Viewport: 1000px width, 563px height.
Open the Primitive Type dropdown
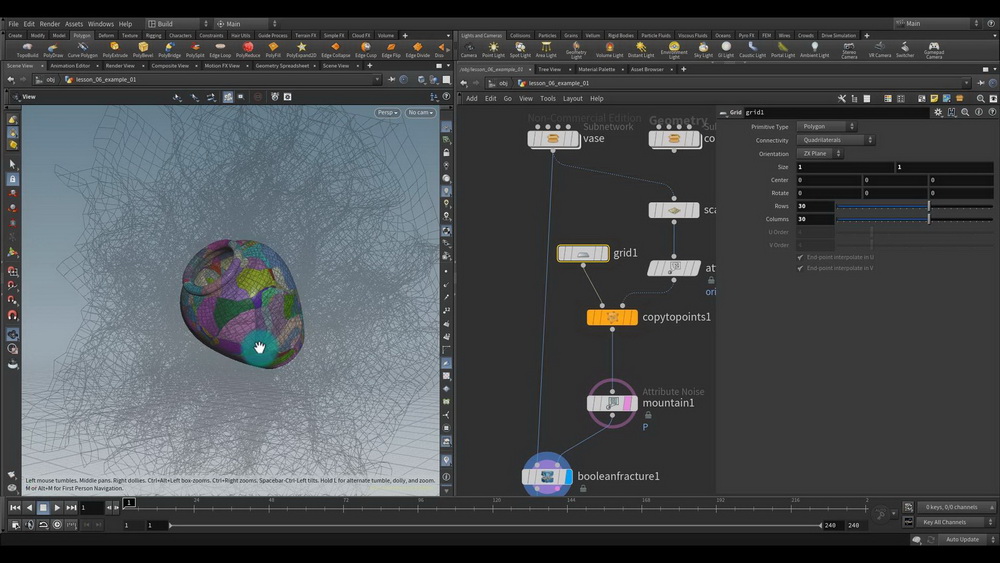click(826, 126)
